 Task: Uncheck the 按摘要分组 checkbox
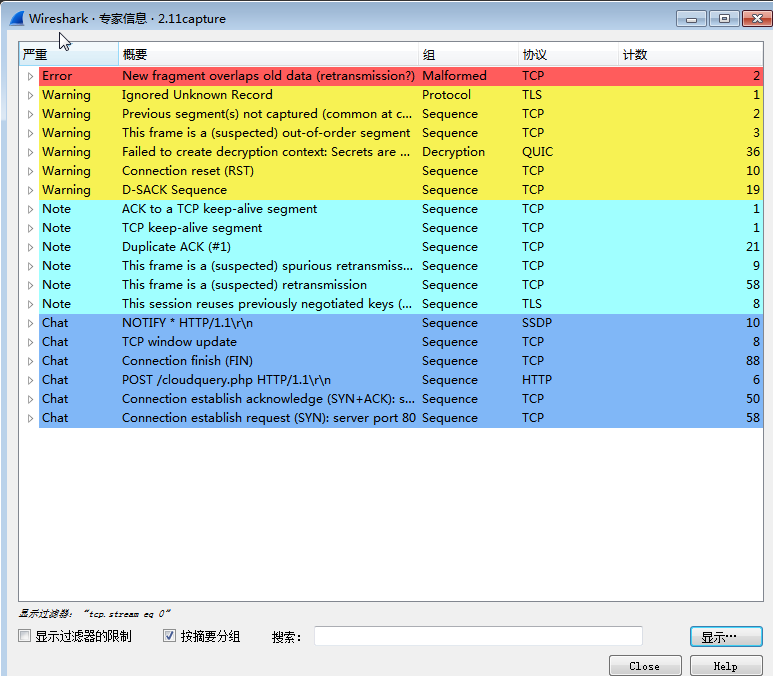click(169, 636)
